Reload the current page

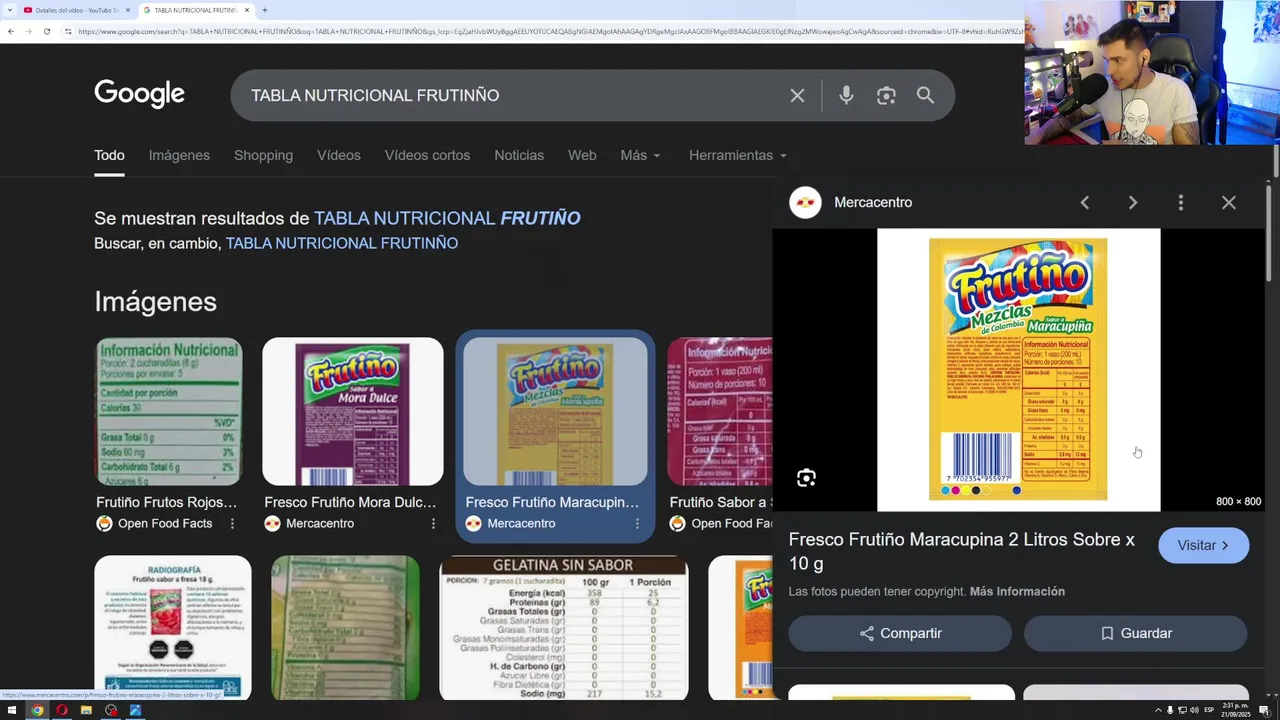(x=46, y=31)
